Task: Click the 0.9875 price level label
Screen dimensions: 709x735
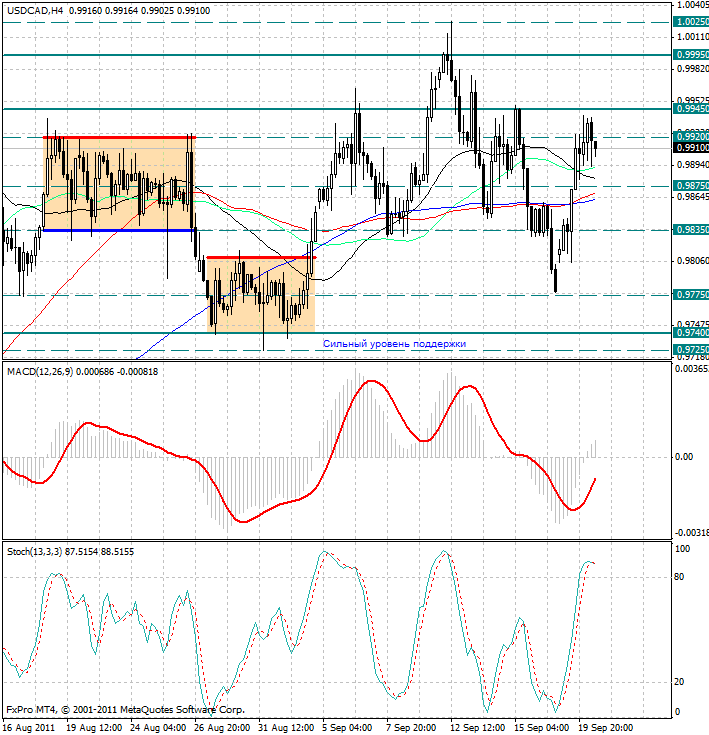Action: [689, 186]
